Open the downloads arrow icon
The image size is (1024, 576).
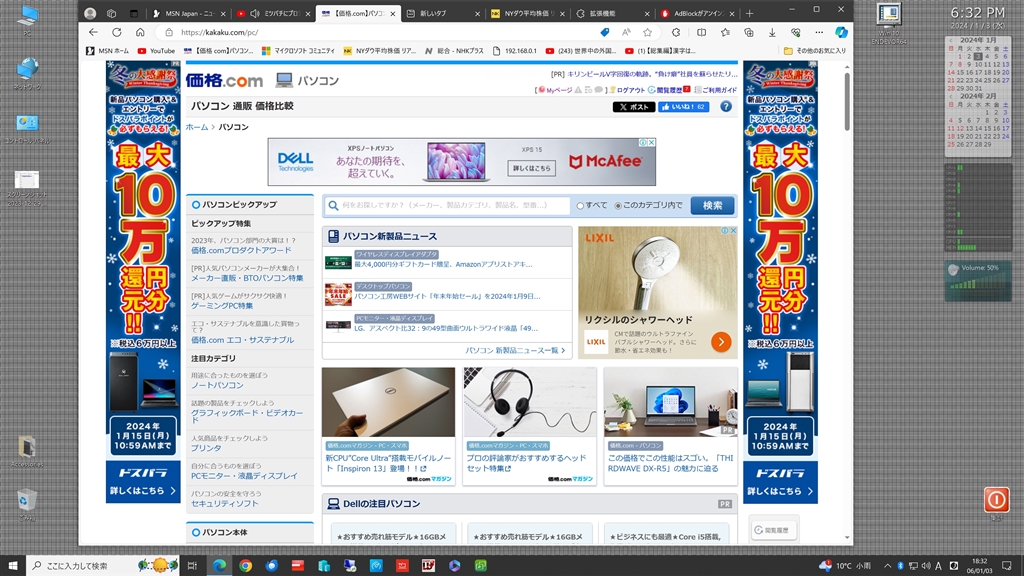coord(772,32)
